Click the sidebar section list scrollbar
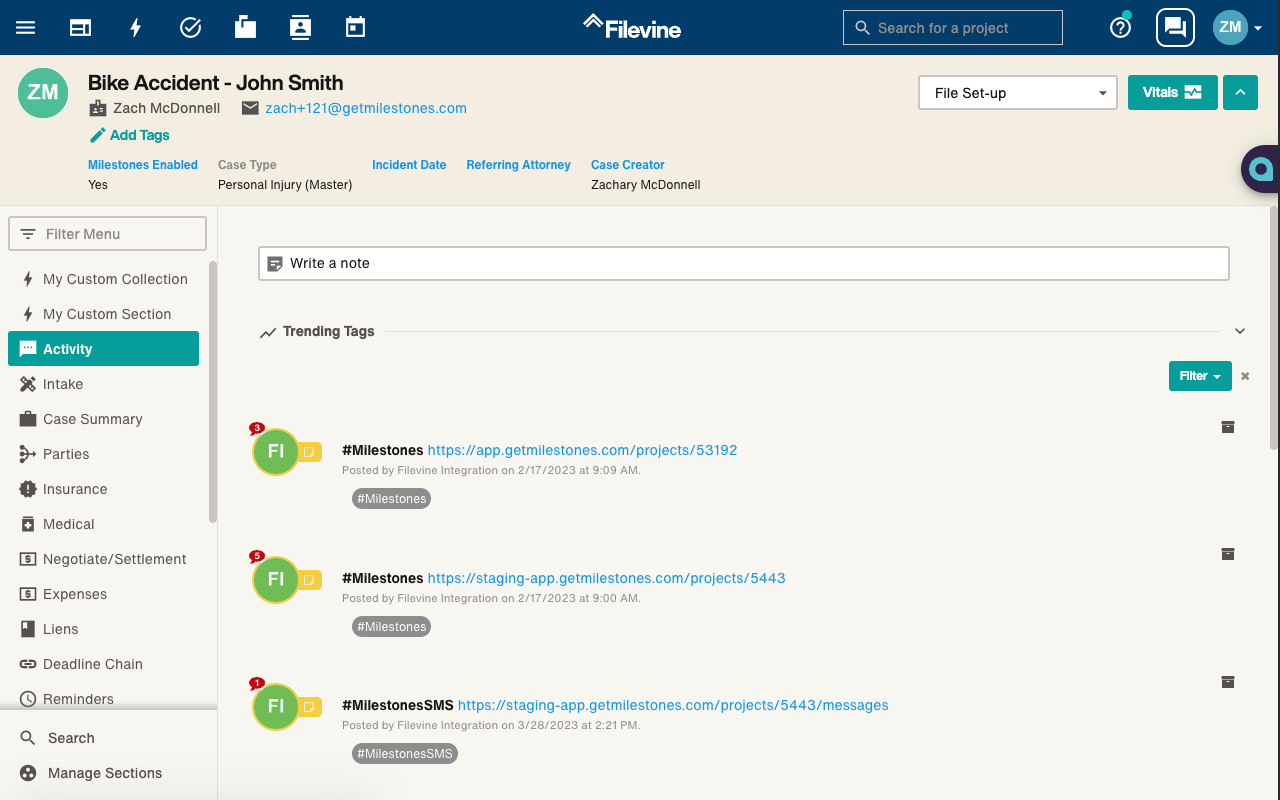The width and height of the screenshot is (1280, 800). [x=212, y=391]
